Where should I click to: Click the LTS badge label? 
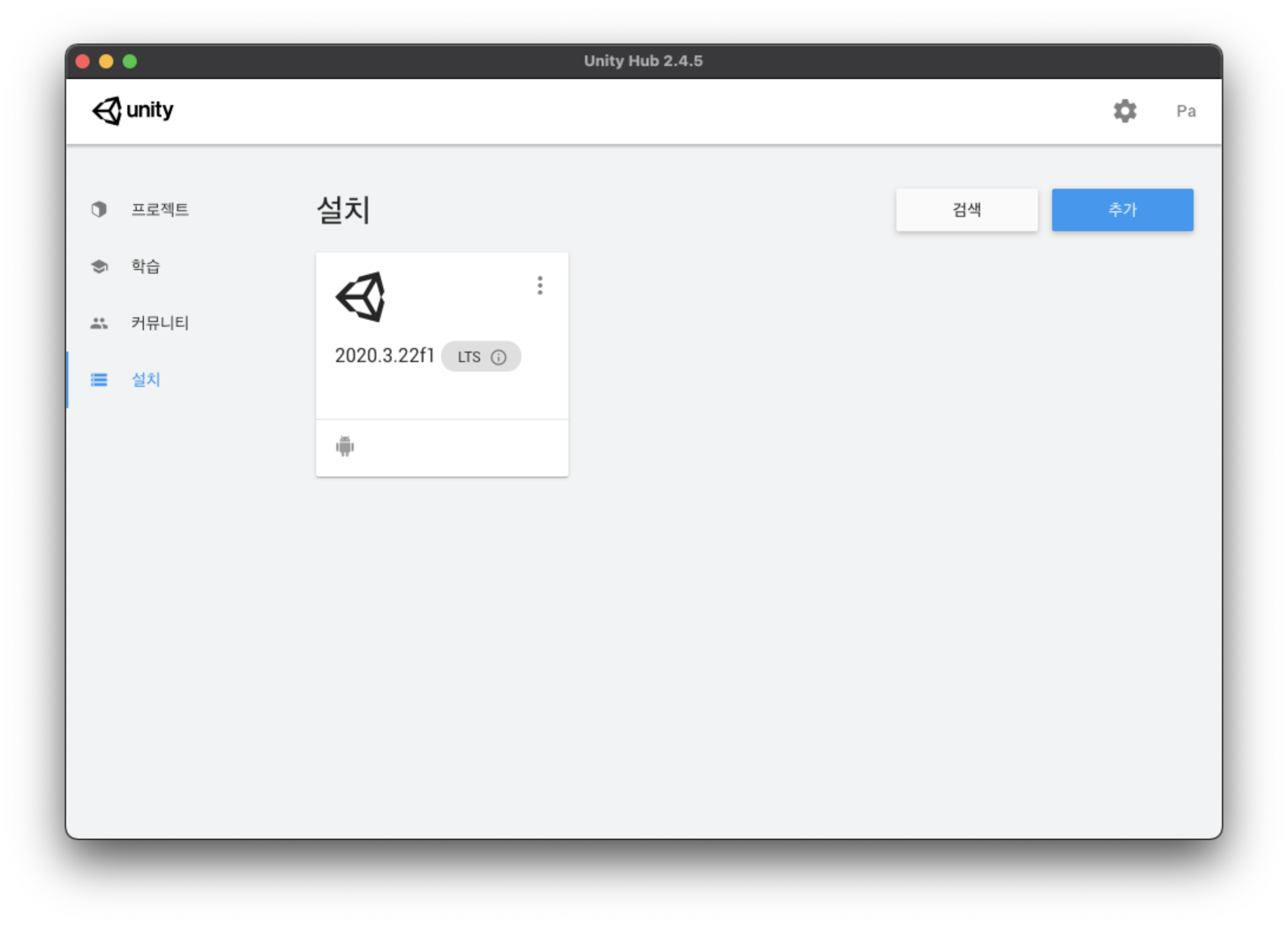click(x=469, y=357)
